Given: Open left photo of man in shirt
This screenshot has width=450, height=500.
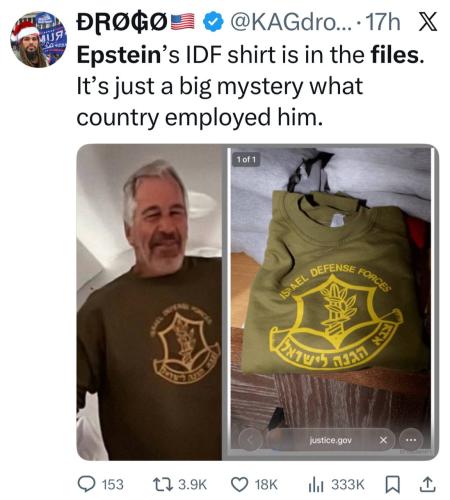Looking at the screenshot, I should coord(149,302).
